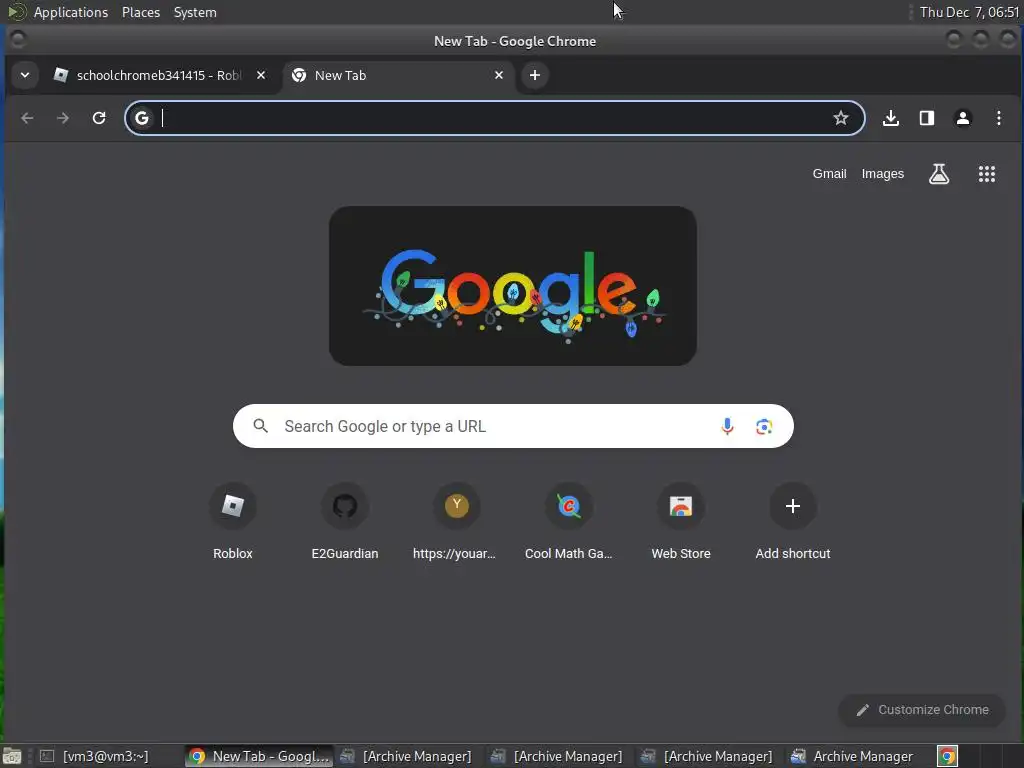Open the Chrome downloads icon
Screen dimensions: 1024x768
coord(891,118)
